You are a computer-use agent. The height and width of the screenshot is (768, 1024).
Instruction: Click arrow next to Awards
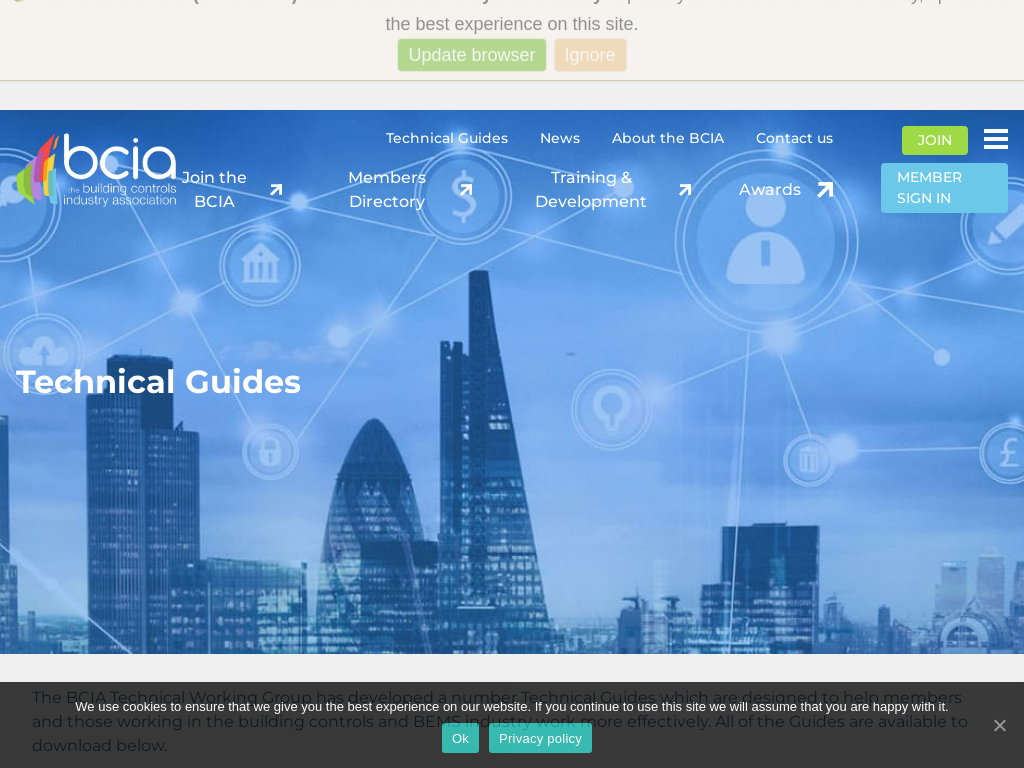[825, 189]
